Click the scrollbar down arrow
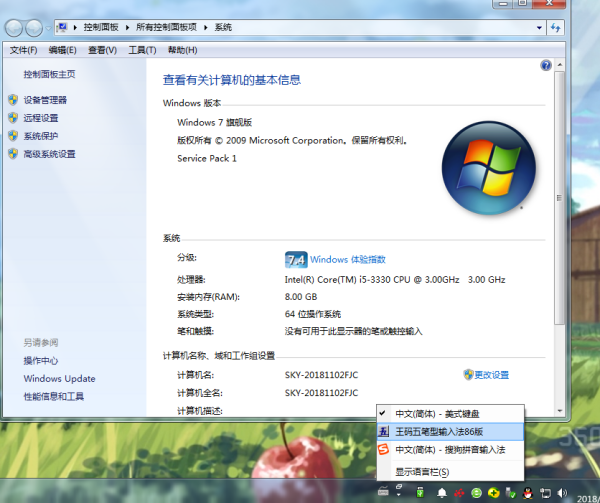The width and height of the screenshot is (600, 503). tap(560, 411)
